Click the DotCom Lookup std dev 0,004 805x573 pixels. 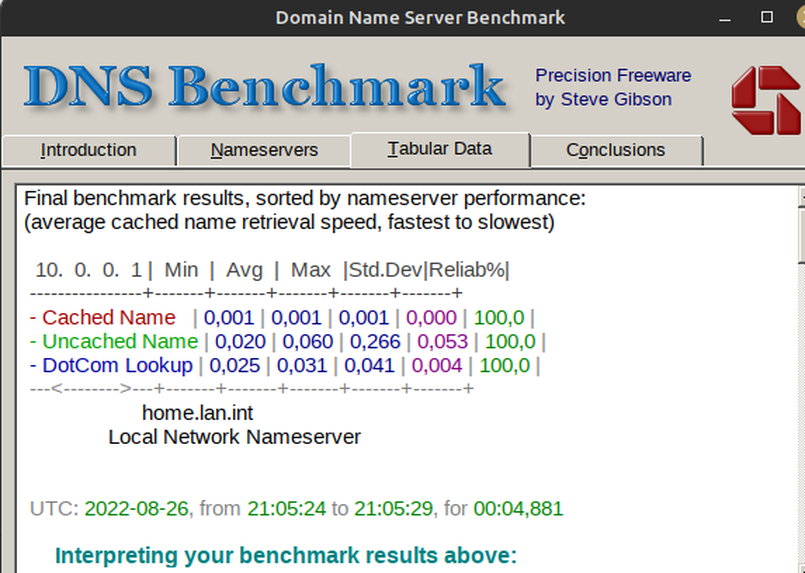[x=437, y=366]
